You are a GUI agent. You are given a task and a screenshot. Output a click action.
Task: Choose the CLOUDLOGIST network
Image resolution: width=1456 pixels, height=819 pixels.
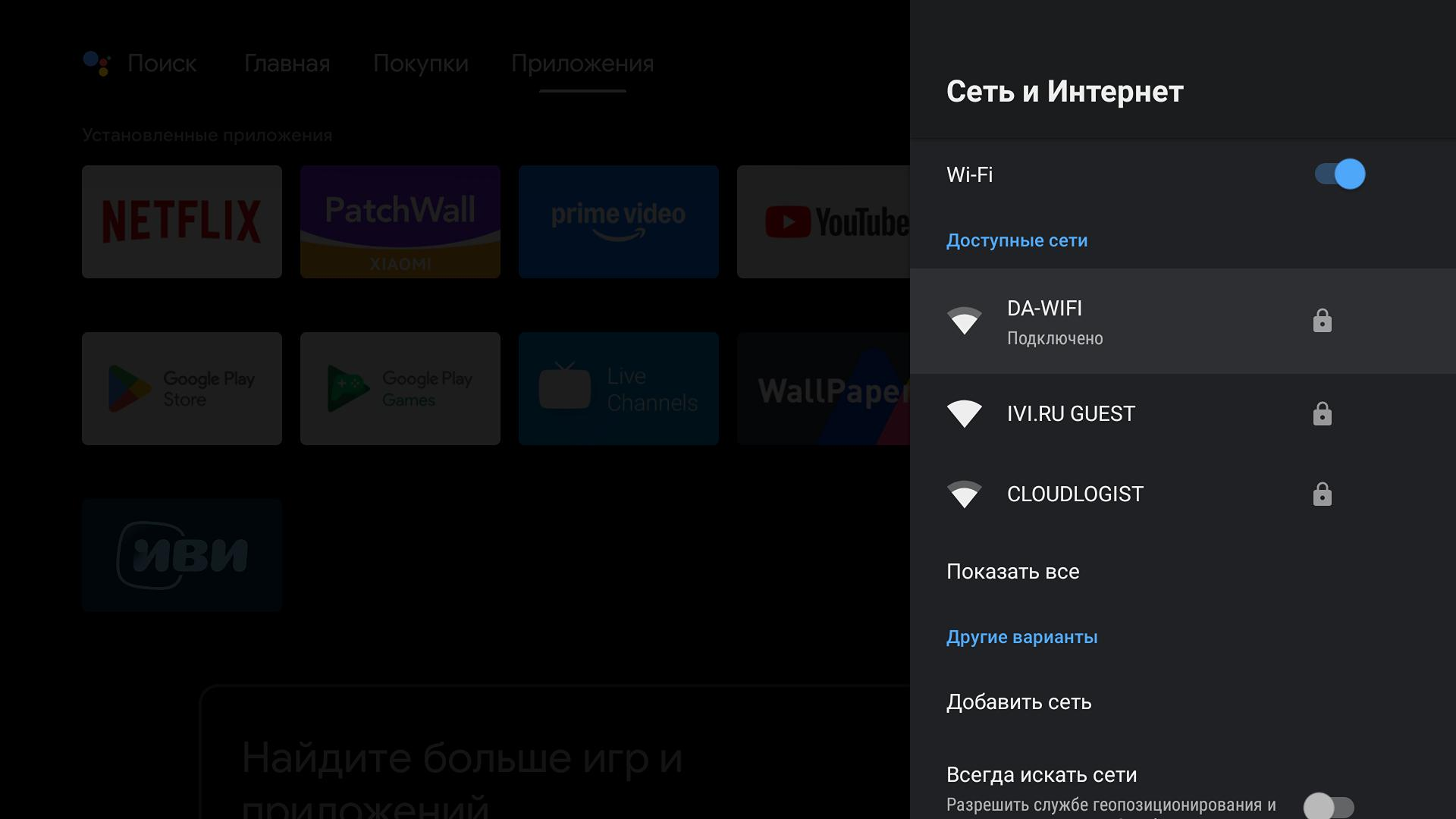(x=1183, y=494)
